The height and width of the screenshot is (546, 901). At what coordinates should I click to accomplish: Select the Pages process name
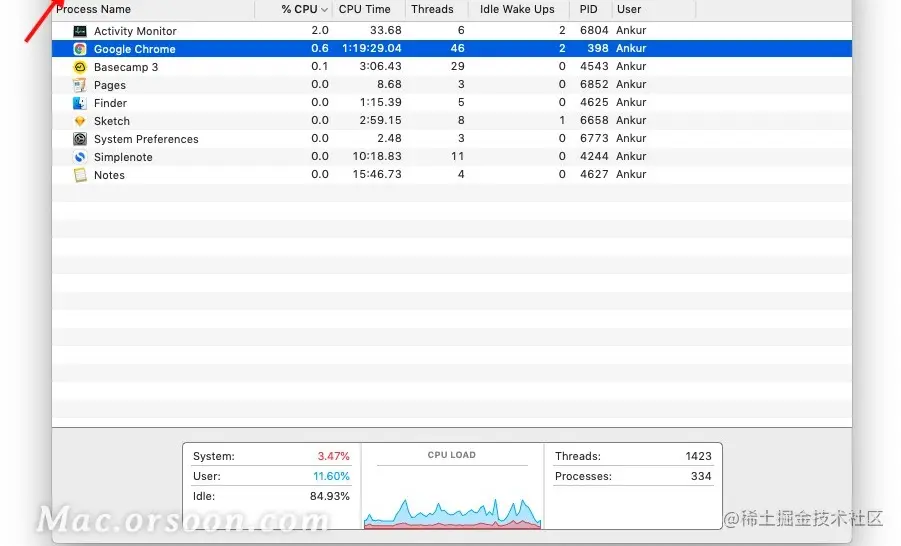(x=110, y=85)
